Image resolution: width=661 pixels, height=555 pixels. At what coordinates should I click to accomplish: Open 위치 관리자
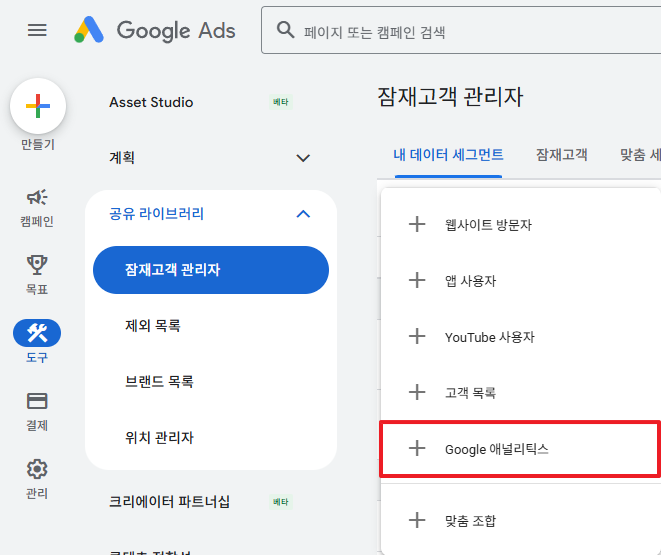pyautogui.click(x=159, y=437)
